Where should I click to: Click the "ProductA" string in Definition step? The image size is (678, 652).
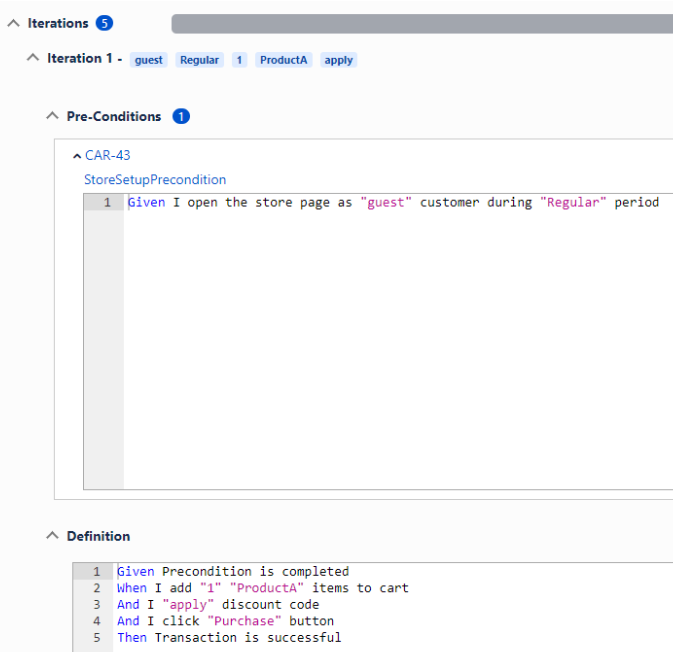[x=267, y=588]
